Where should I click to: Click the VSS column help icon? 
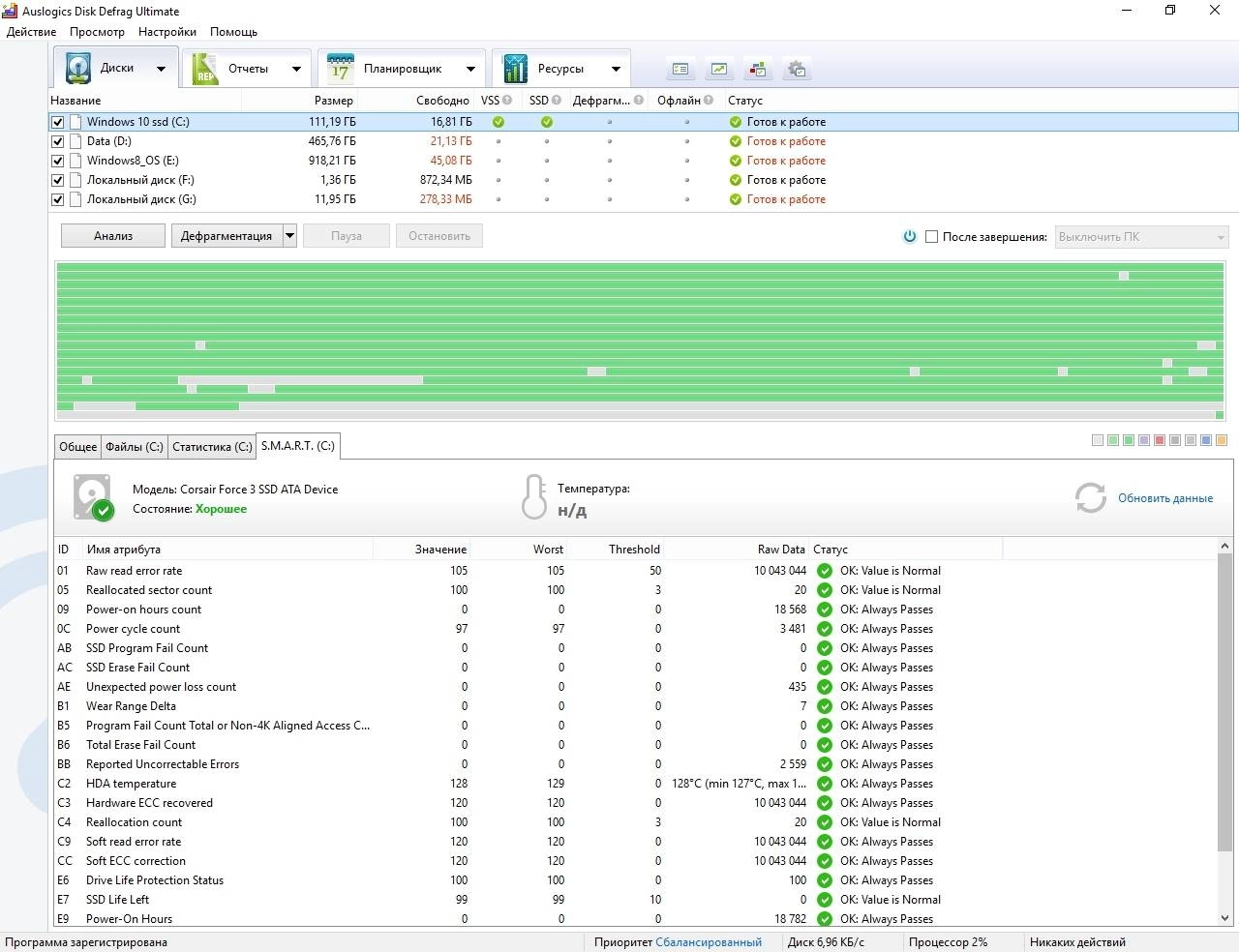click(x=507, y=100)
